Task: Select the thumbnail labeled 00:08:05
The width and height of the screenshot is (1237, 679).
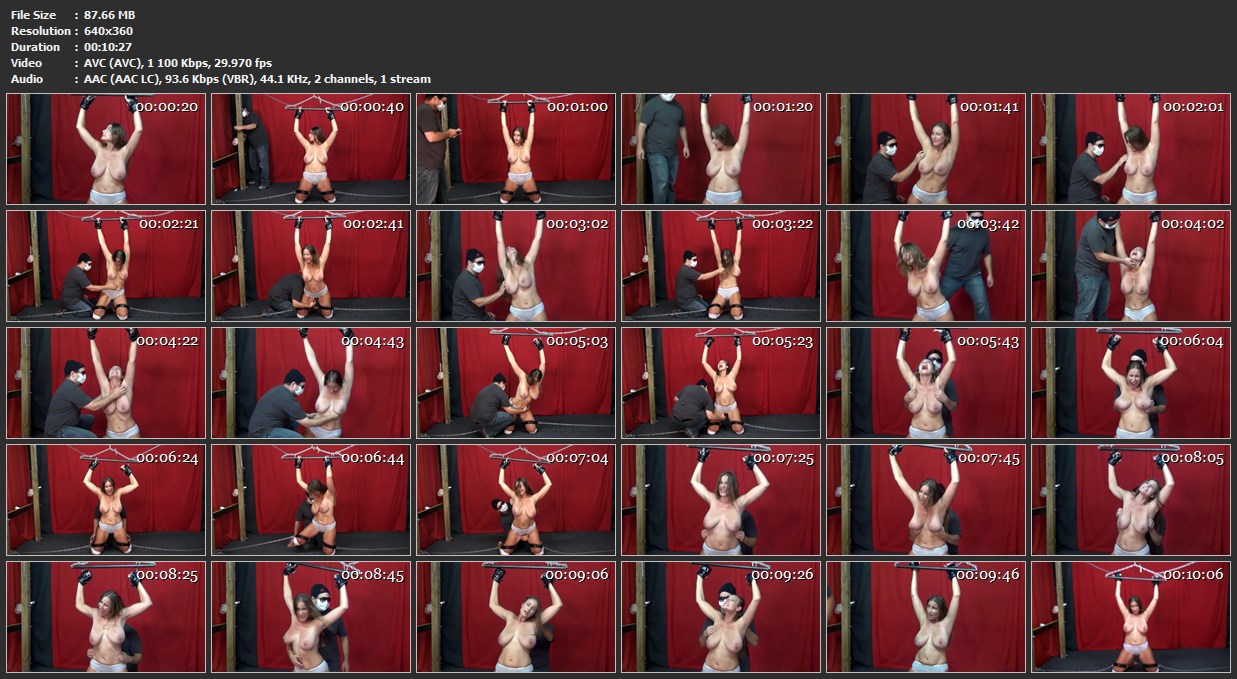Action: (x=1131, y=499)
